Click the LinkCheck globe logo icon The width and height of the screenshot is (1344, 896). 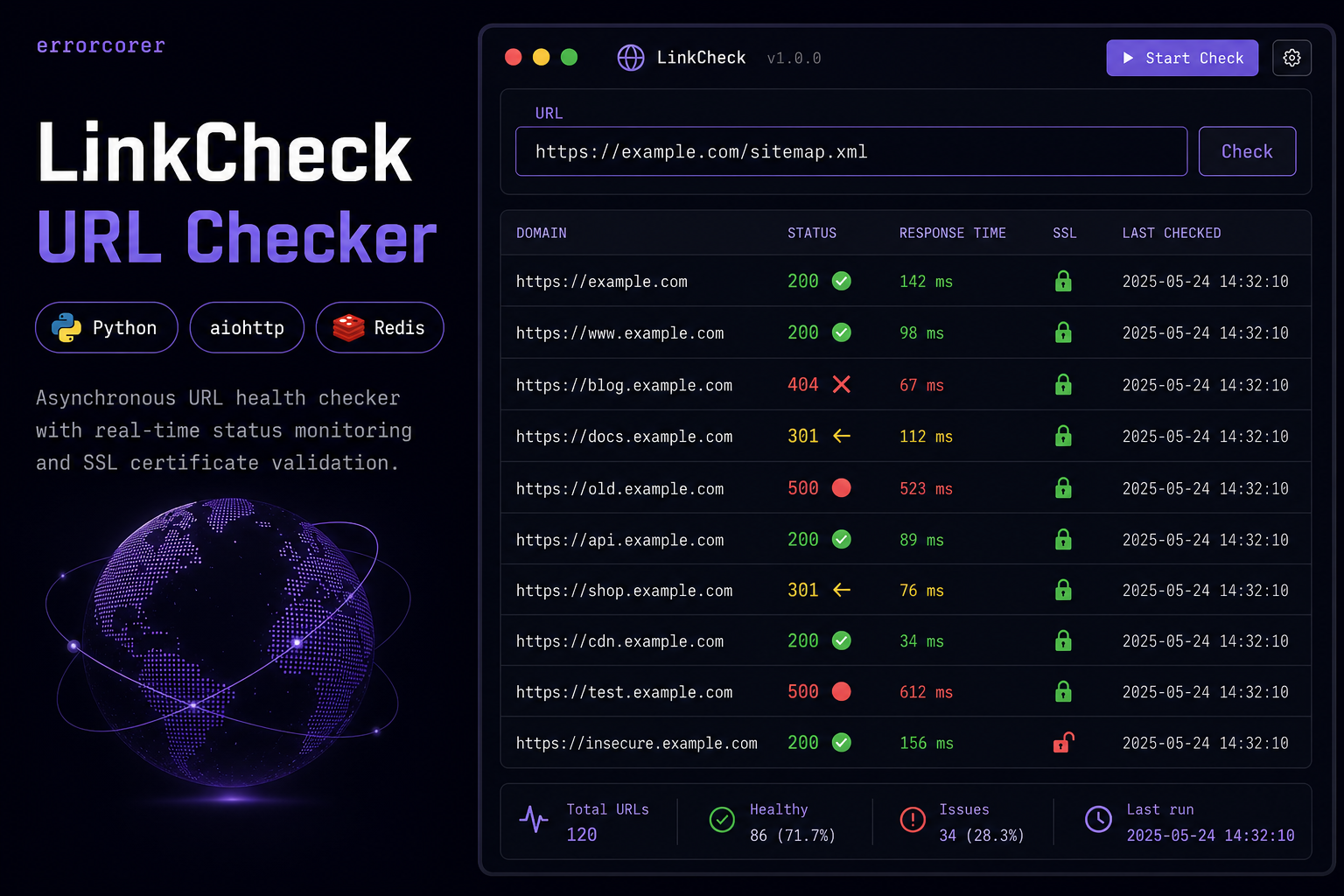click(631, 58)
